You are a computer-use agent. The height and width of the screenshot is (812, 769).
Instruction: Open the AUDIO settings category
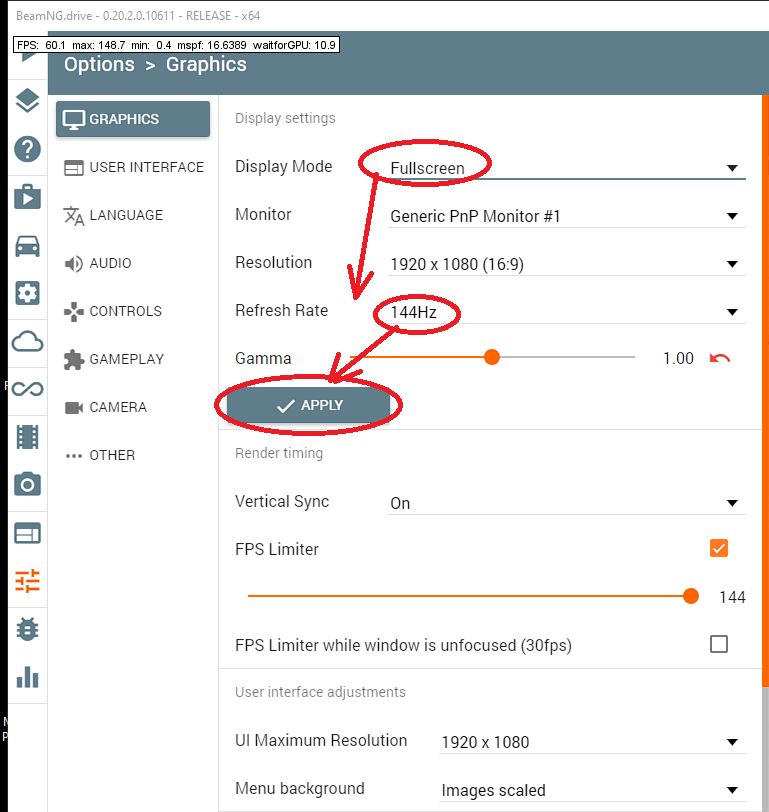tap(133, 263)
